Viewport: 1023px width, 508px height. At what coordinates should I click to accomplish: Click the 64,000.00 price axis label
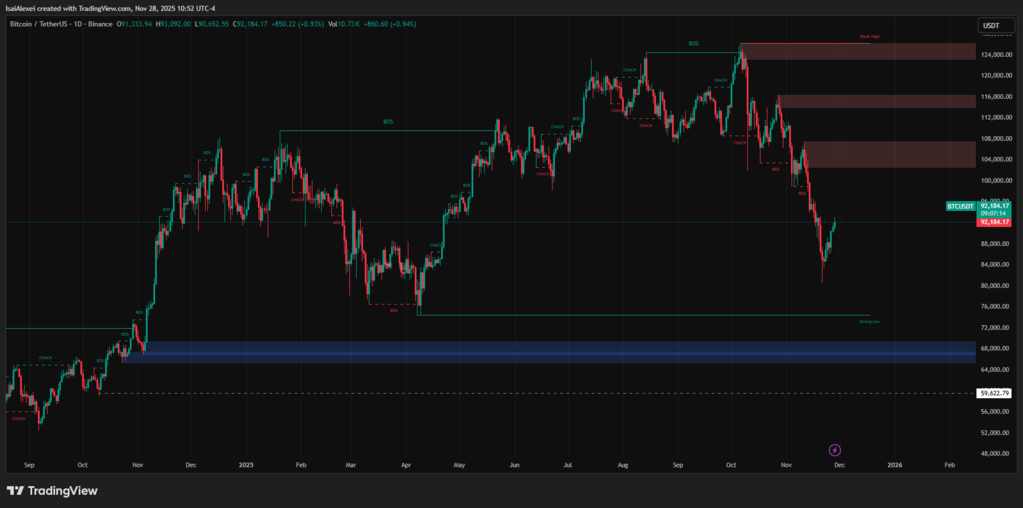(996, 370)
